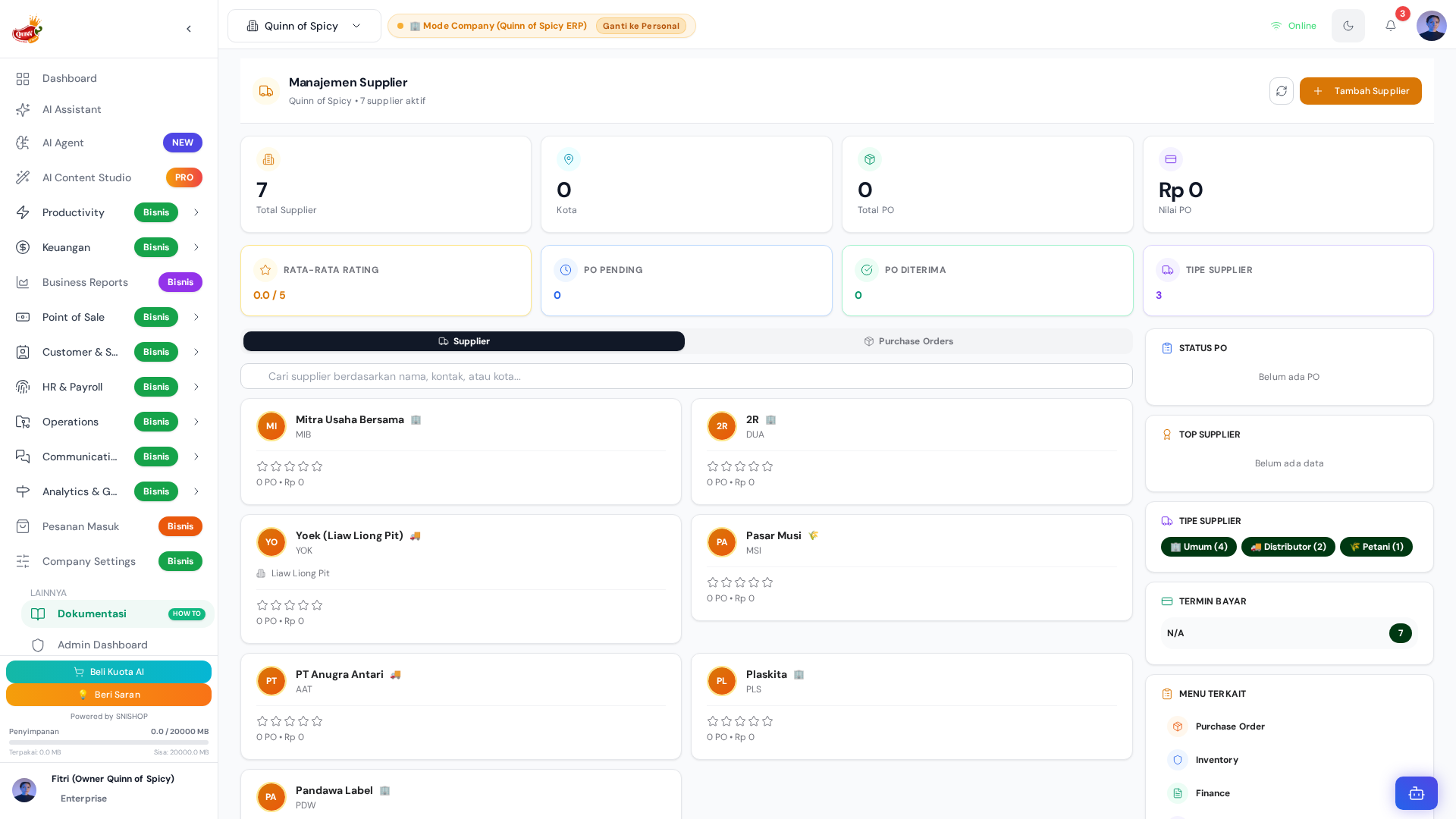Open the notifications bell
Screen dimensions: 1456x819
point(1391,26)
